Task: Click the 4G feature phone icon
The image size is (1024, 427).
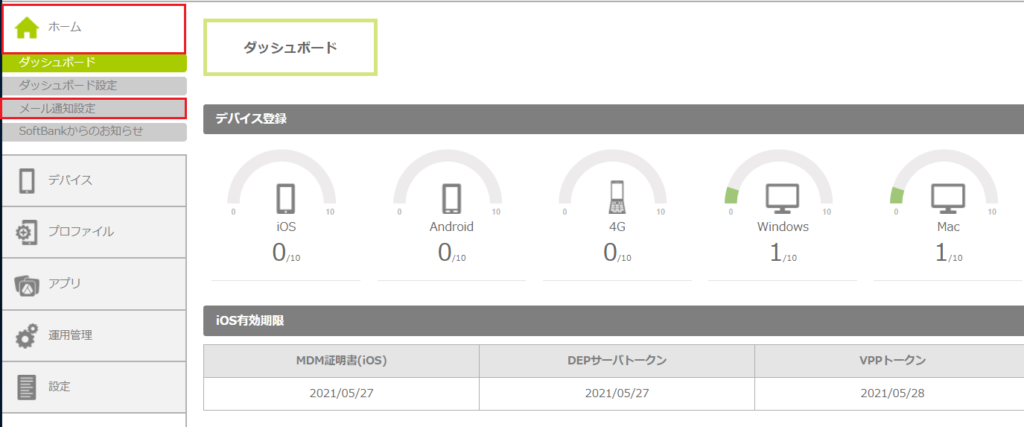Action: (615, 198)
